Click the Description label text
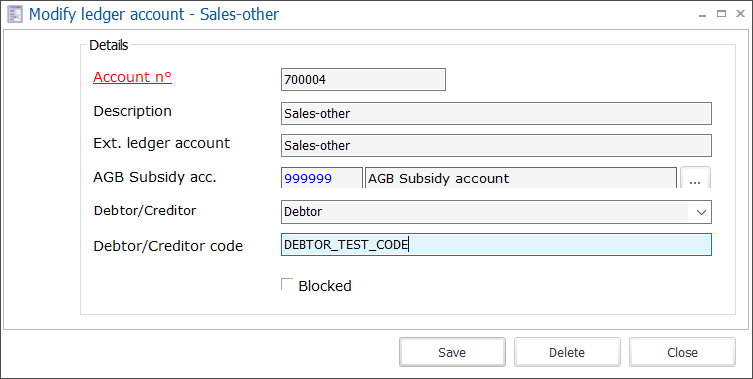753x379 pixels. 133,111
